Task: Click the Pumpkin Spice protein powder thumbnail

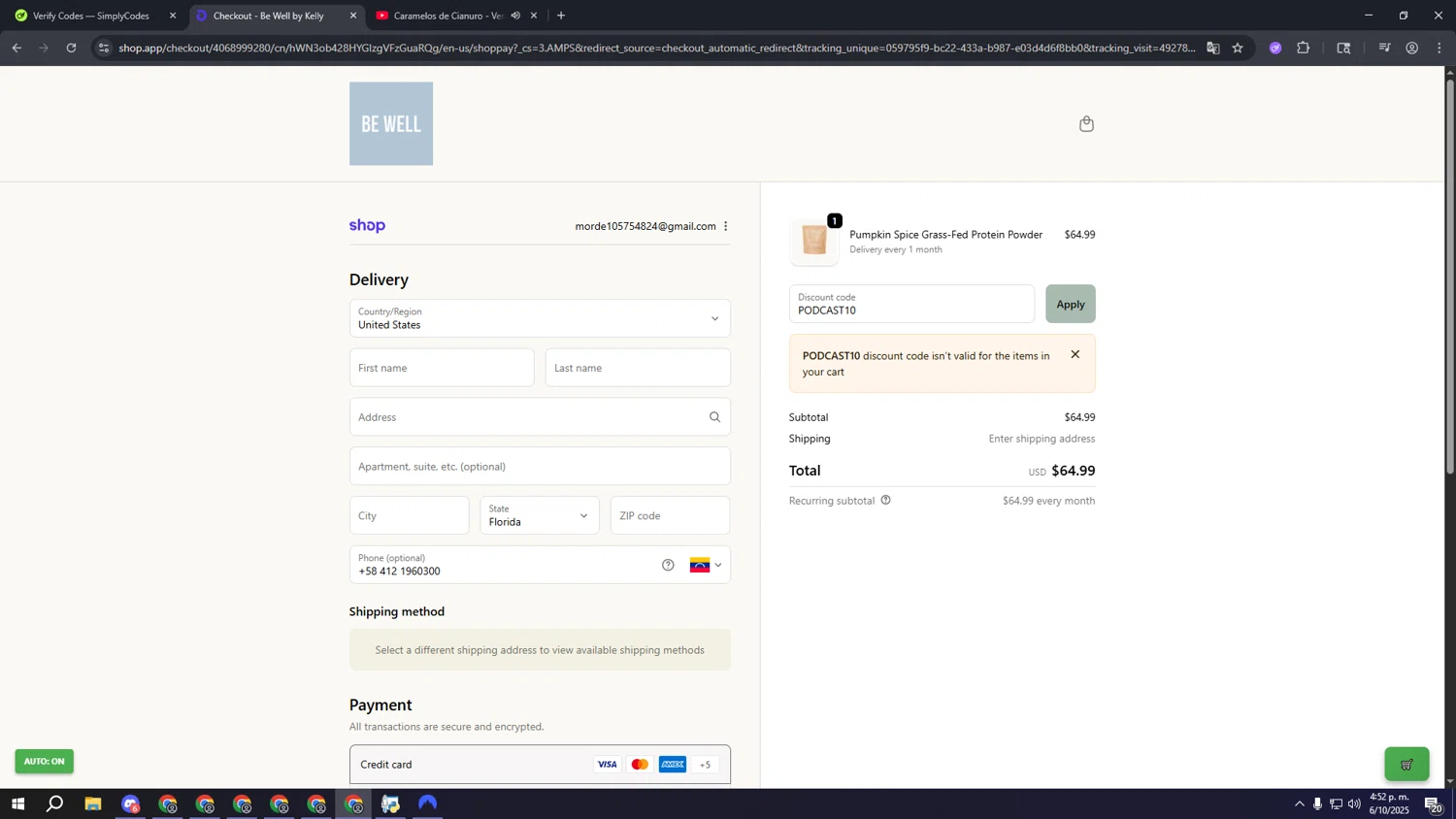Action: click(x=814, y=241)
